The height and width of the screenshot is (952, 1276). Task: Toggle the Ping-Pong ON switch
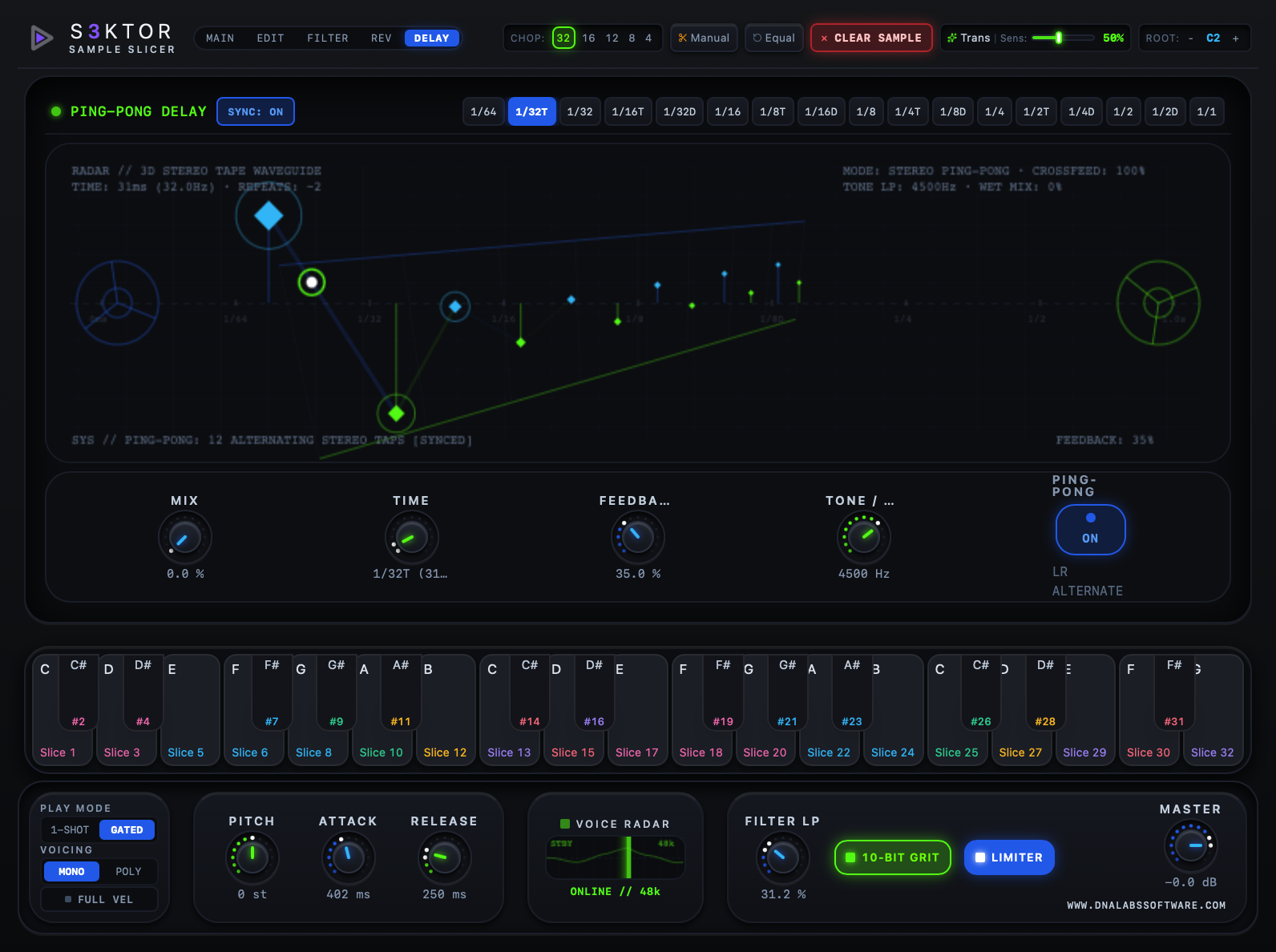[x=1090, y=530]
